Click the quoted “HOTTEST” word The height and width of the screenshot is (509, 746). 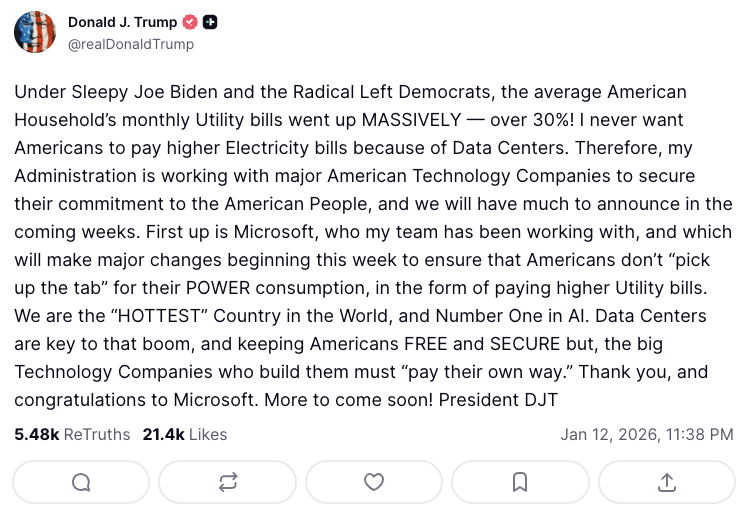(152, 316)
